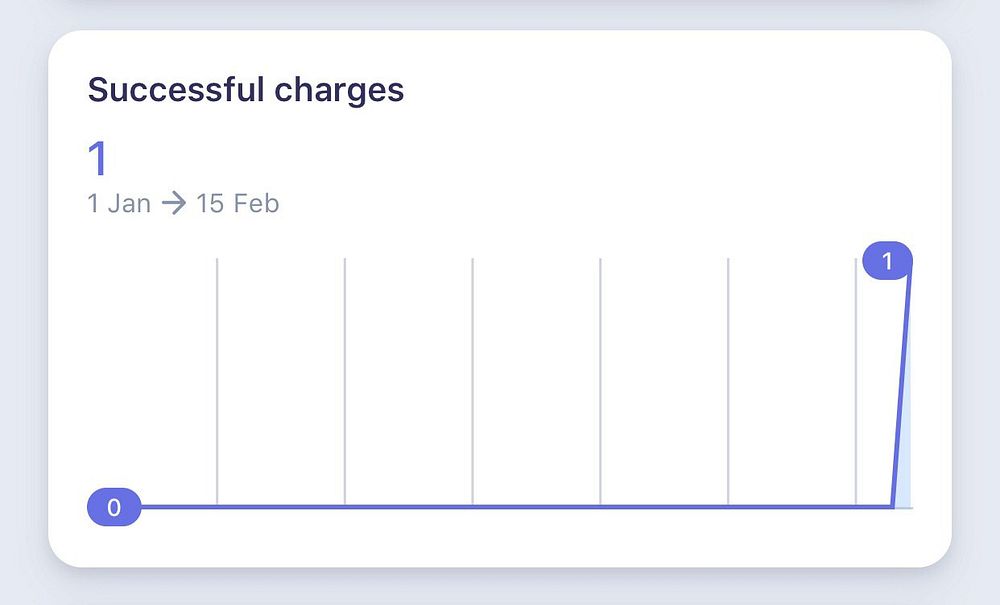Select the second vertical gridline in chart

(345, 381)
